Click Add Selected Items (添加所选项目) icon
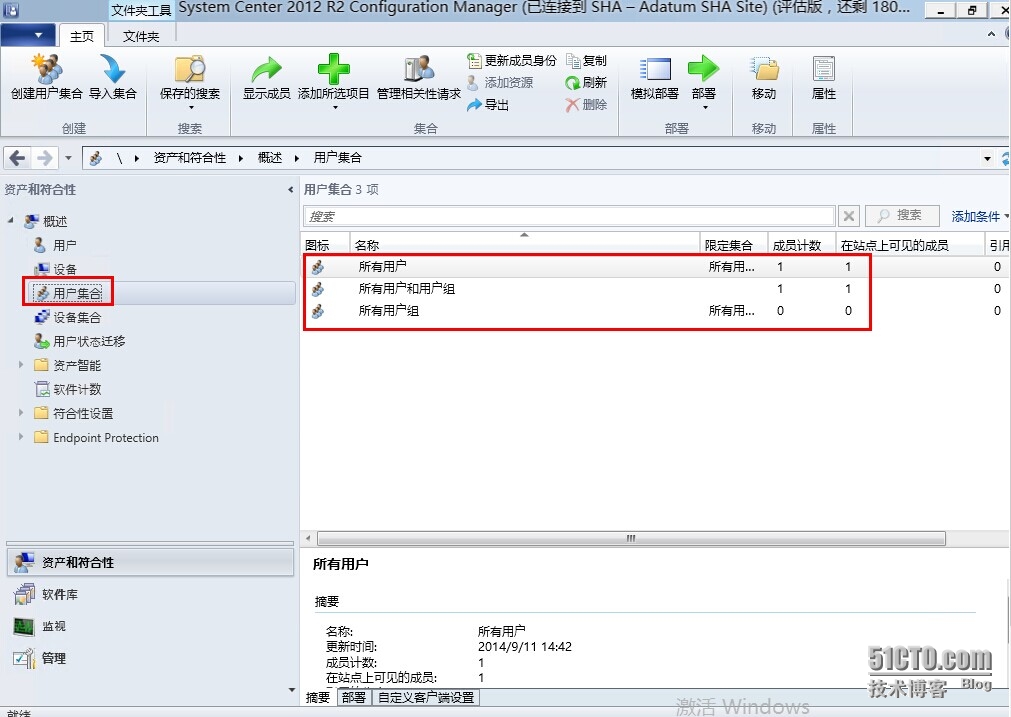The image size is (1011, 717). pyautogui.click(x=333, y=70)
